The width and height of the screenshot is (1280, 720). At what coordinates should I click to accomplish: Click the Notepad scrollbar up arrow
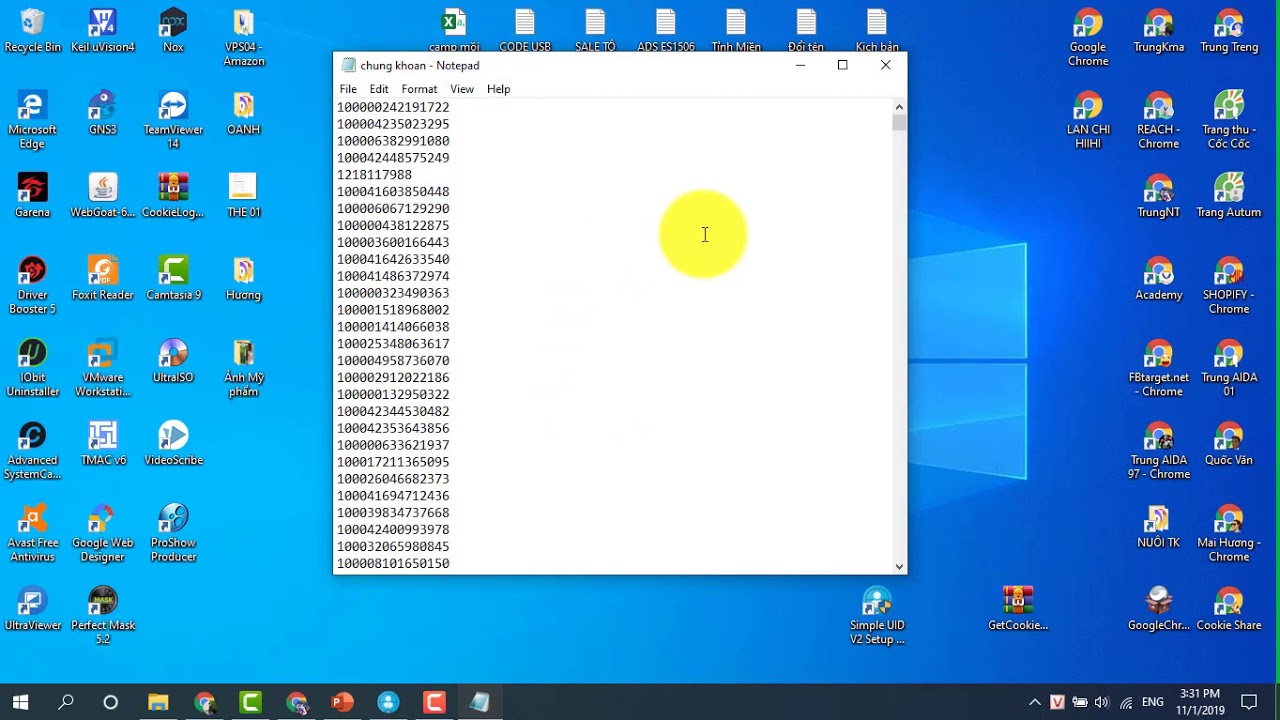[x=899, y=107]
